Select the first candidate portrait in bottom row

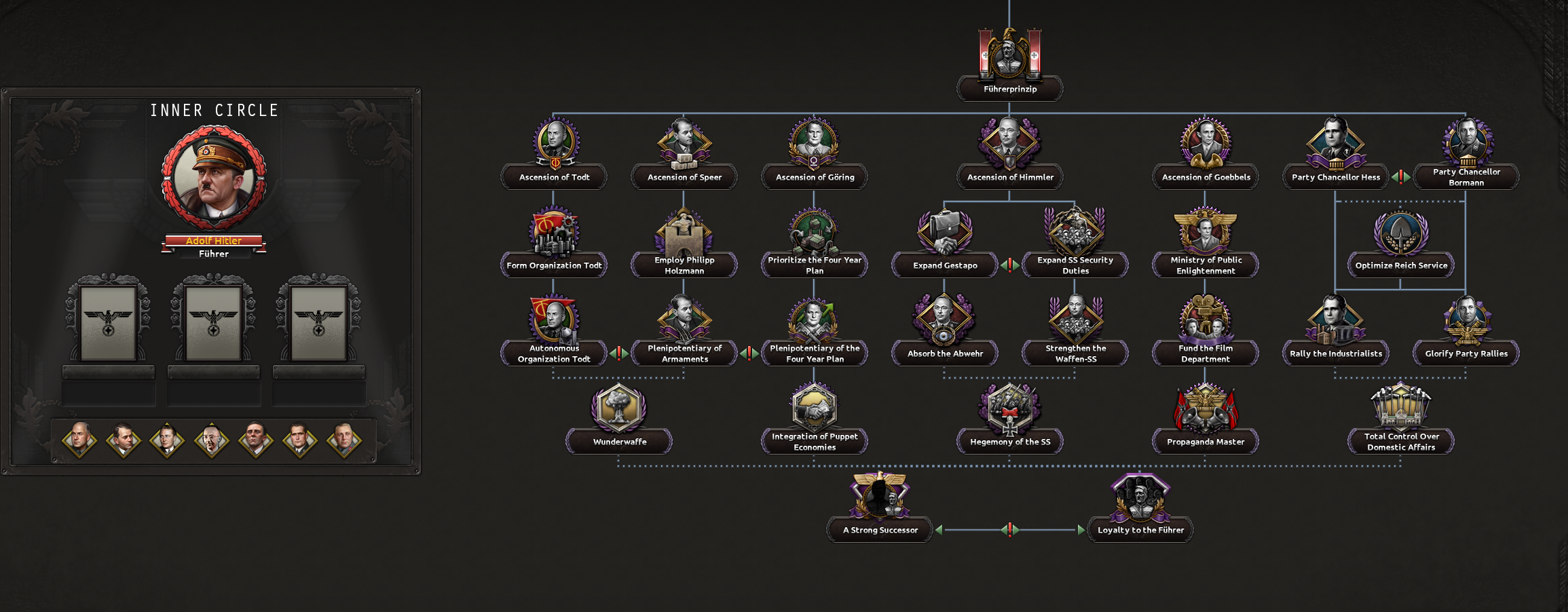point(79,440)
